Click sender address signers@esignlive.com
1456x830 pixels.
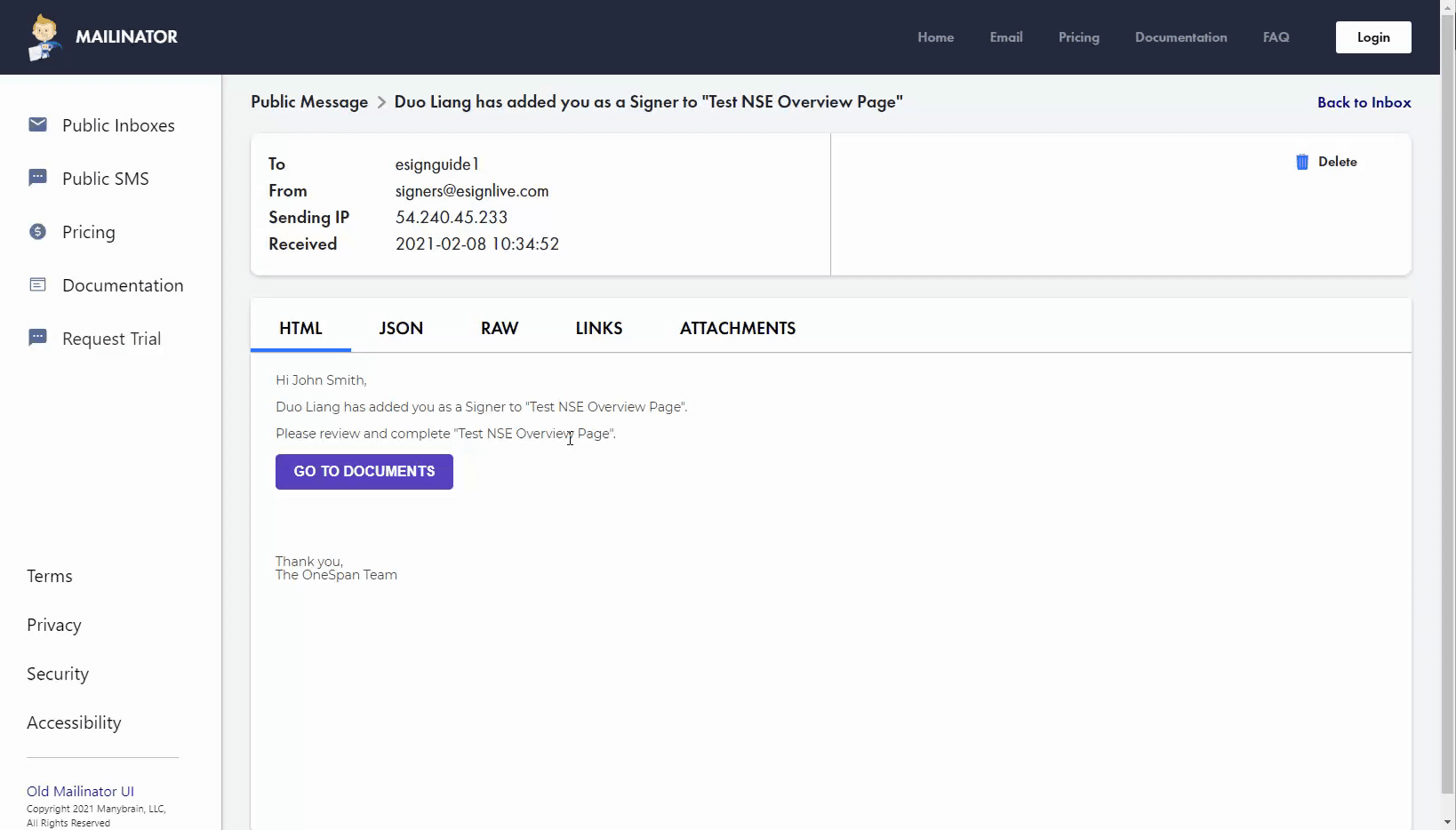click(x=472, y=191)
